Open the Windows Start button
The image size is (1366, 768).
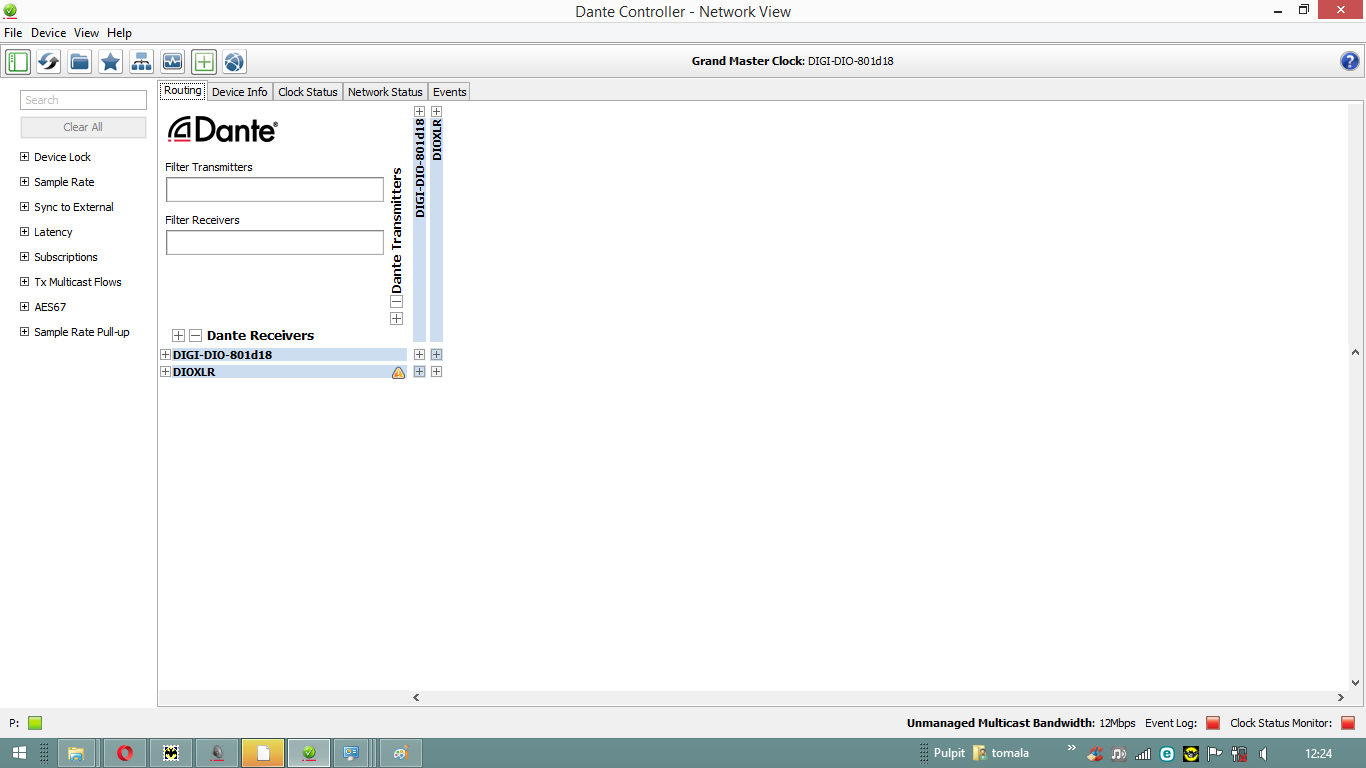click(19, 753)
